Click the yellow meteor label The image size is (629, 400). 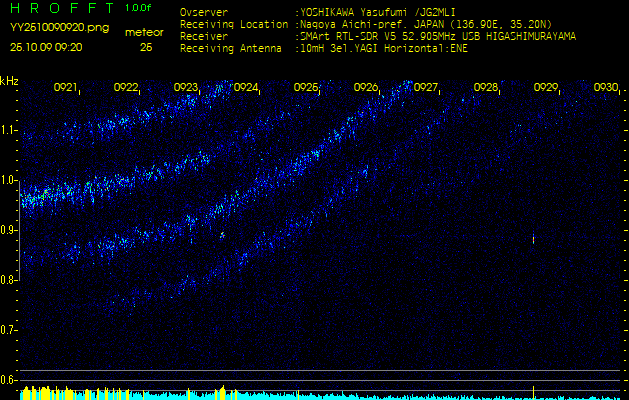(x=145, y=32)
